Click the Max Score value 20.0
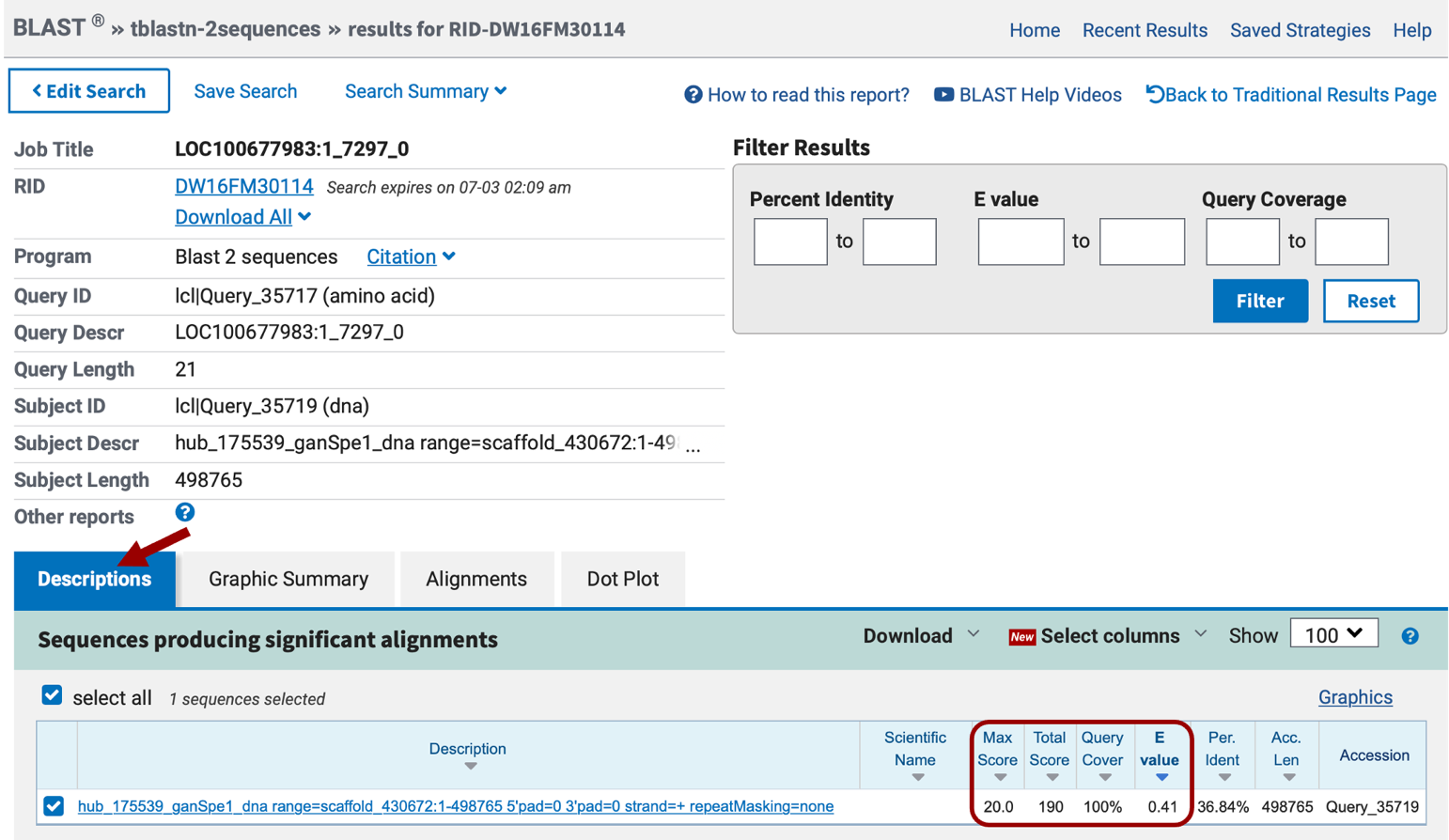The image size is (1449, 840). (x=998, y=806)
